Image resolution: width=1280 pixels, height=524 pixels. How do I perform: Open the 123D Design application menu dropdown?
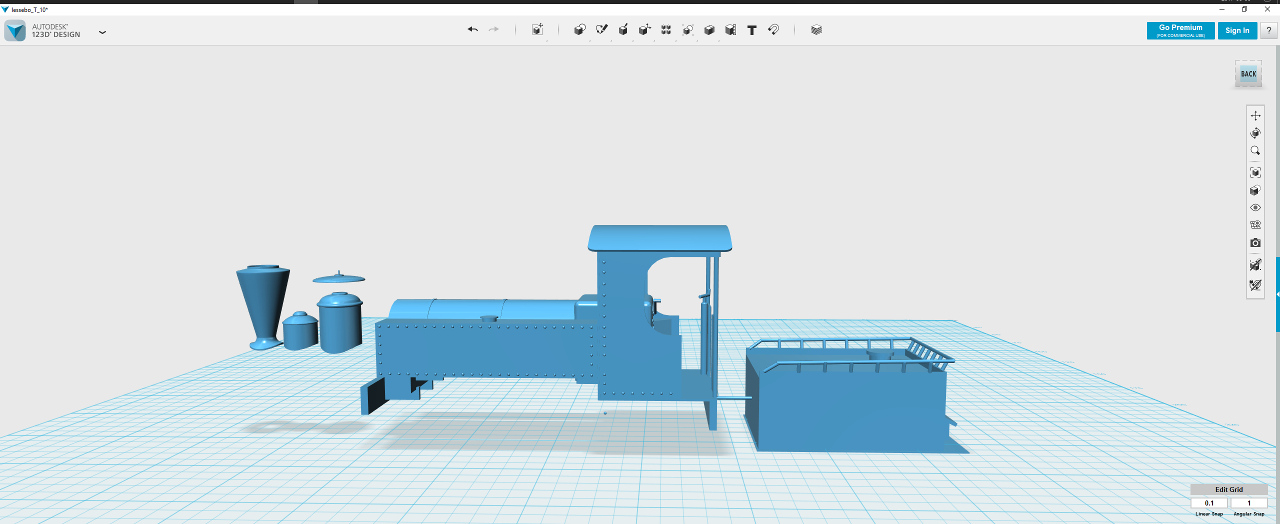point(102,31)
